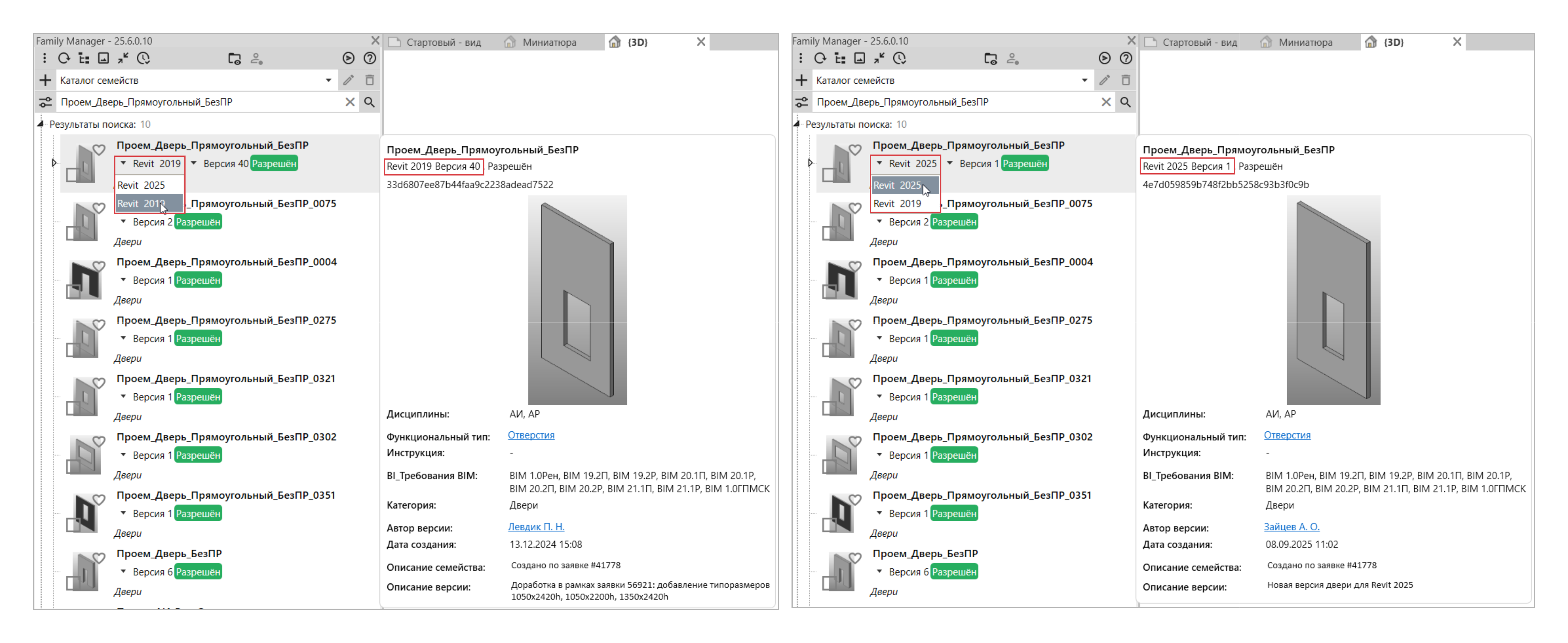Select БезПР_0275 thumbnail in left results list
This screenshot has width=1568, height=643.
(x=82, y=339)
